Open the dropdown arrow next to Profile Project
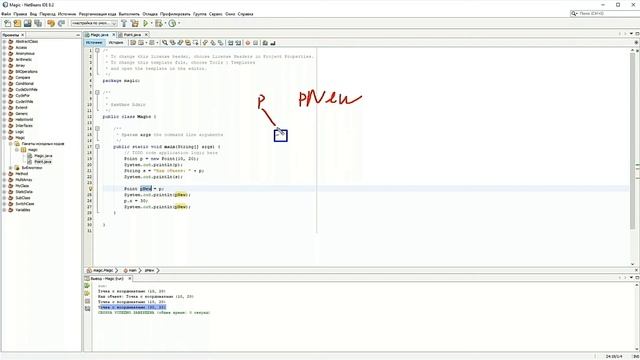640x360 pixels. tap(179, 23)
